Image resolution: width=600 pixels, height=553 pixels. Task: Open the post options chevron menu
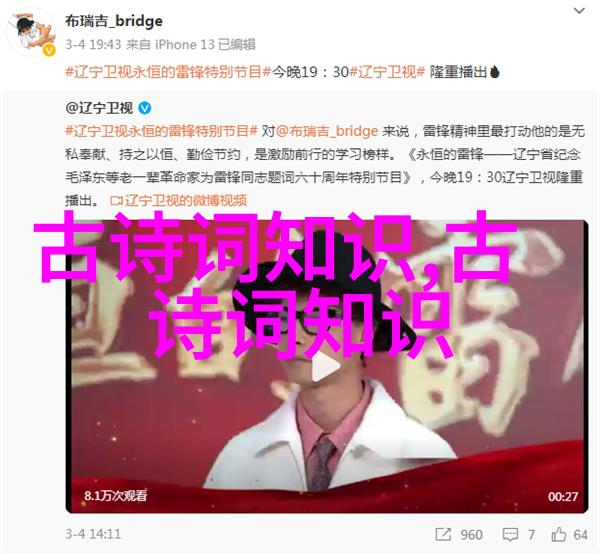coord(579,11)
